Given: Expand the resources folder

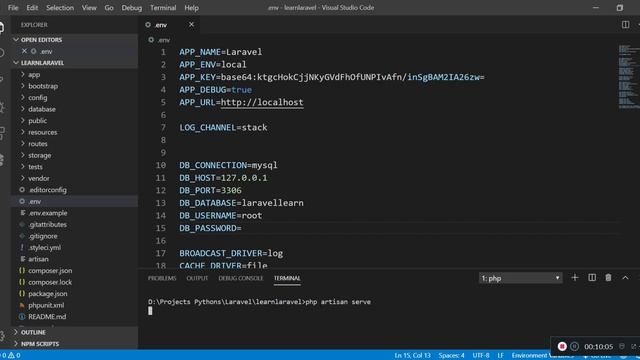Looking at the screenshot, I should (42, 132).
